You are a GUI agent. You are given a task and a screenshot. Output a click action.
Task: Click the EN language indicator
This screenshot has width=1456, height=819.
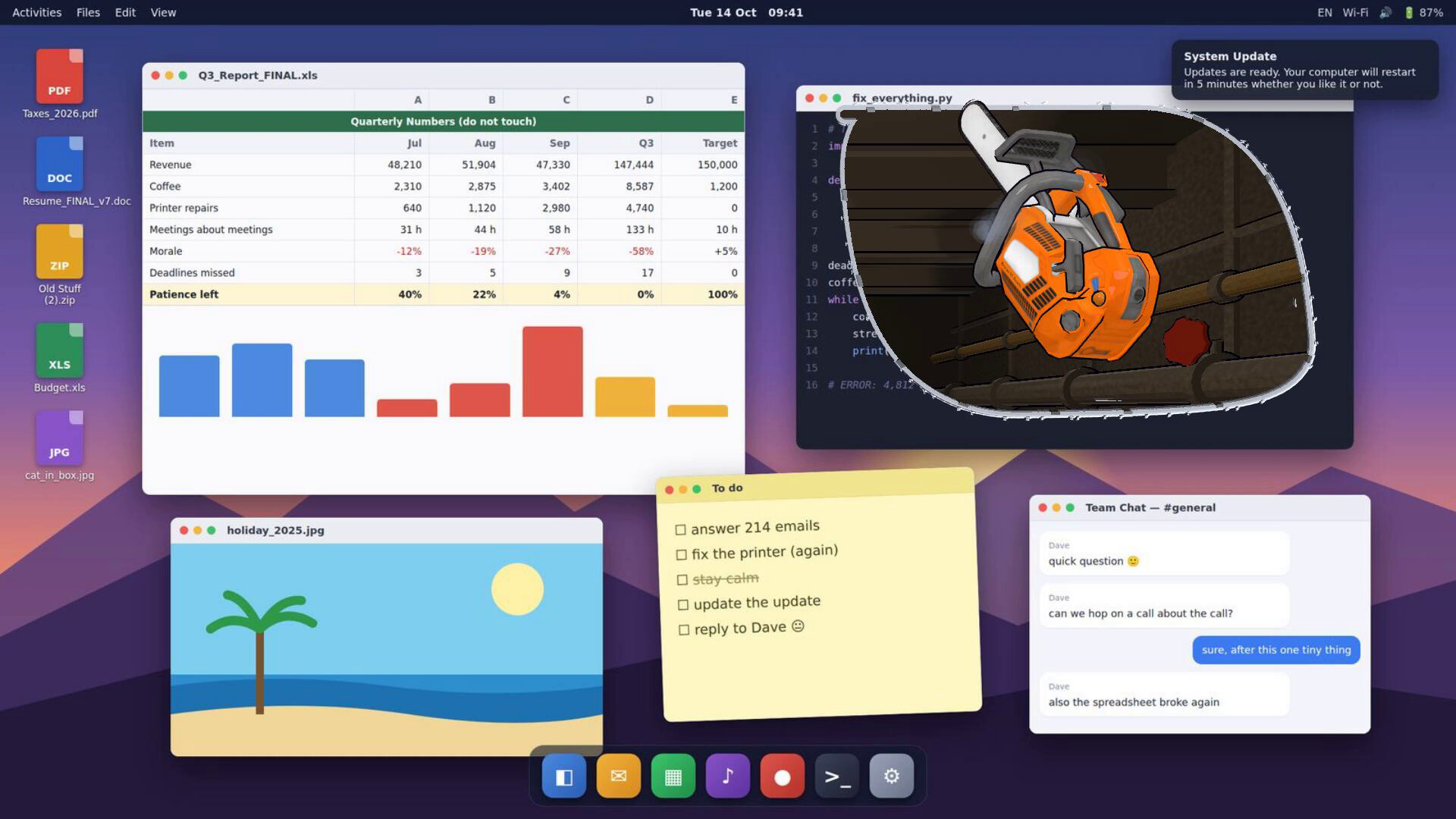point(1325,12)
